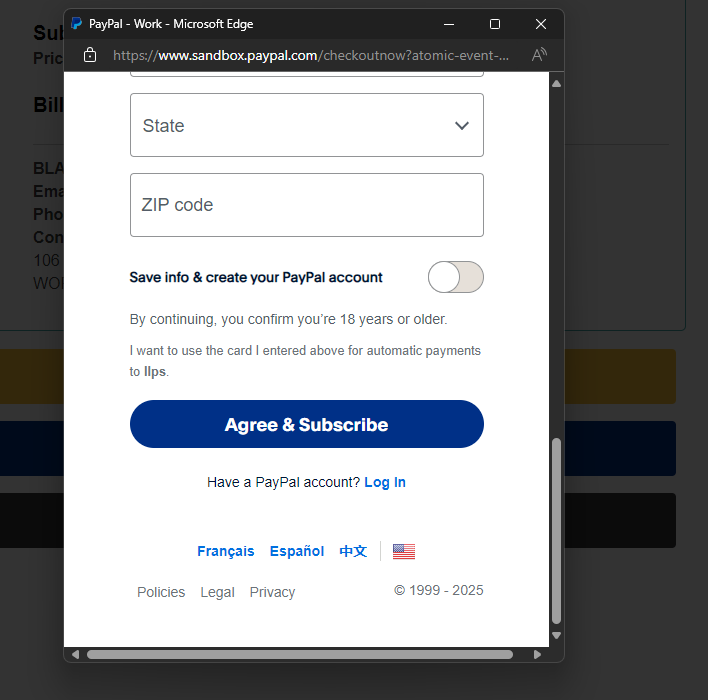Viewport: 708px width, 700px height.
Task: Click the vertical scrollbar down arrow
Action: pyautogui.click(x=557, y=635)
